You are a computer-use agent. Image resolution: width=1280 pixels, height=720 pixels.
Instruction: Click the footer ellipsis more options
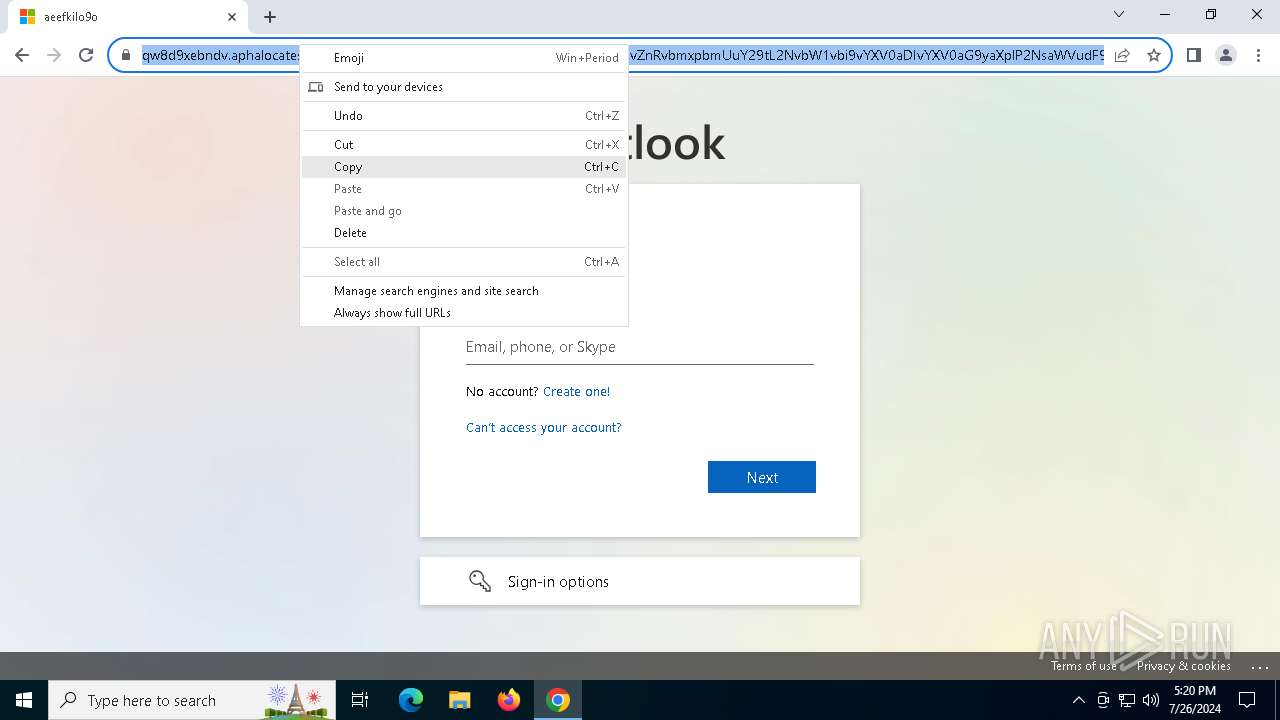tap(1260, 667)
